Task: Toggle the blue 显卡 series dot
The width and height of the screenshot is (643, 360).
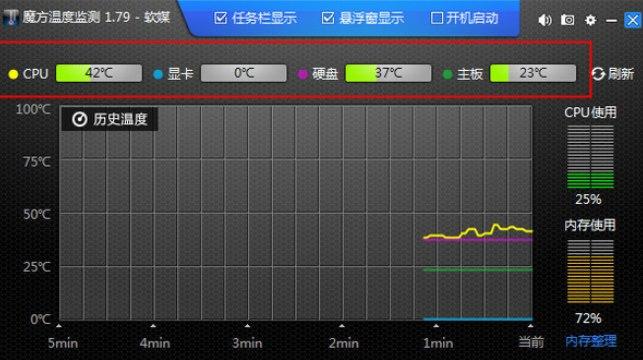Action: 158,74
